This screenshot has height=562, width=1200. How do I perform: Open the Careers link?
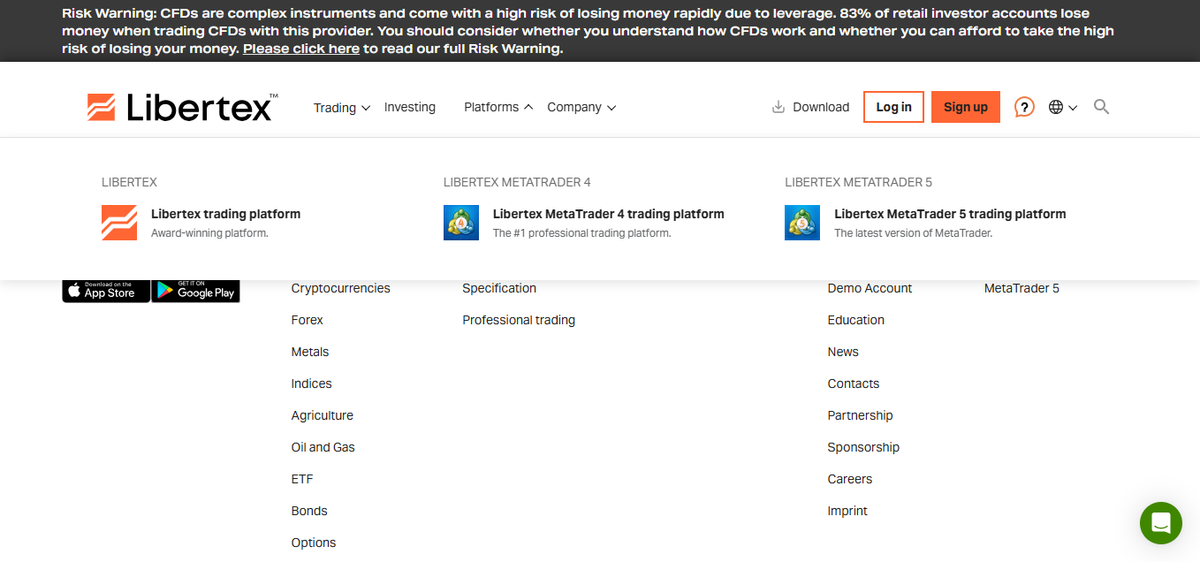coord(850,480)
